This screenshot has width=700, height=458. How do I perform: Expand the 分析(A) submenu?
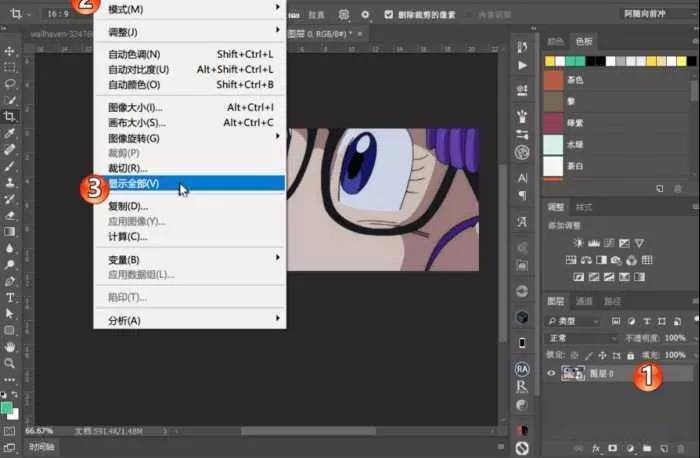pos(190,320)
